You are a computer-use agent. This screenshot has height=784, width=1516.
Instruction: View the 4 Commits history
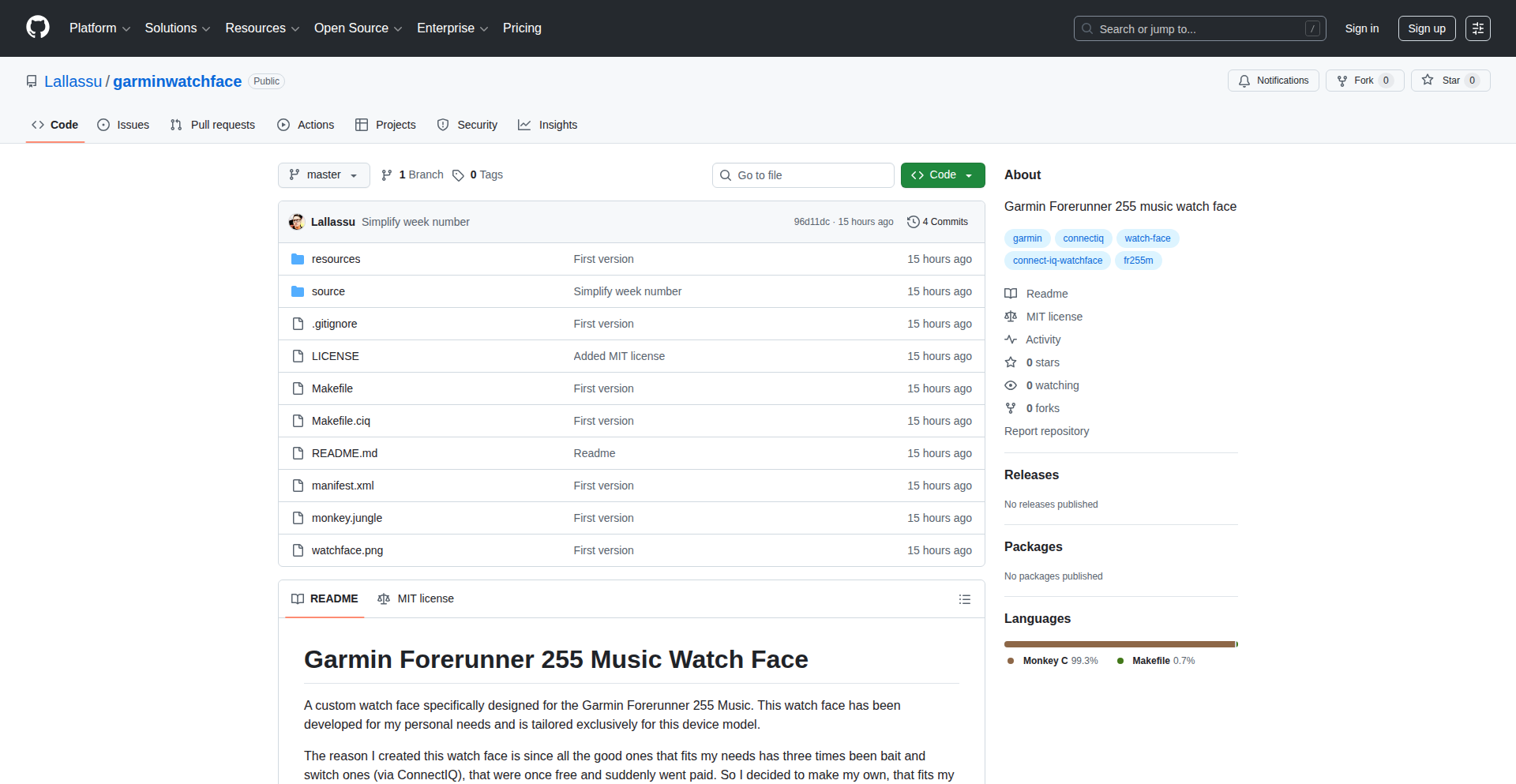(938, 222)
